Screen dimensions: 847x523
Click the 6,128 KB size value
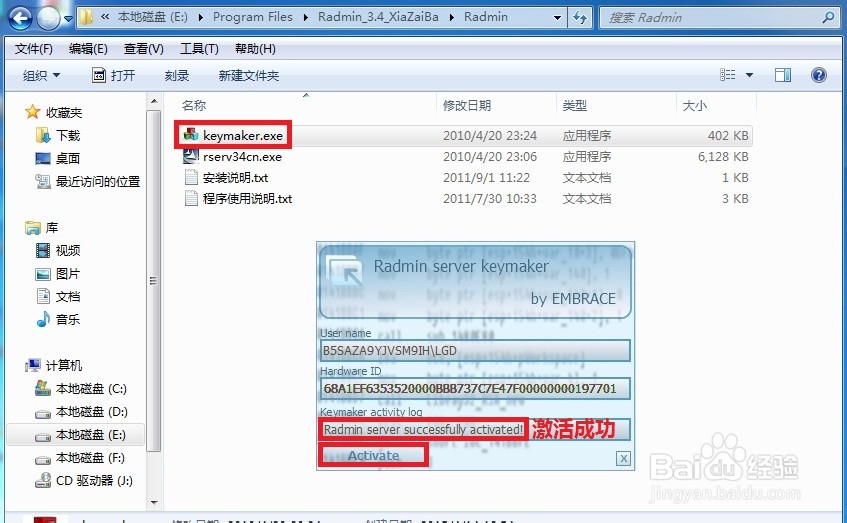[x=723, y=157]
